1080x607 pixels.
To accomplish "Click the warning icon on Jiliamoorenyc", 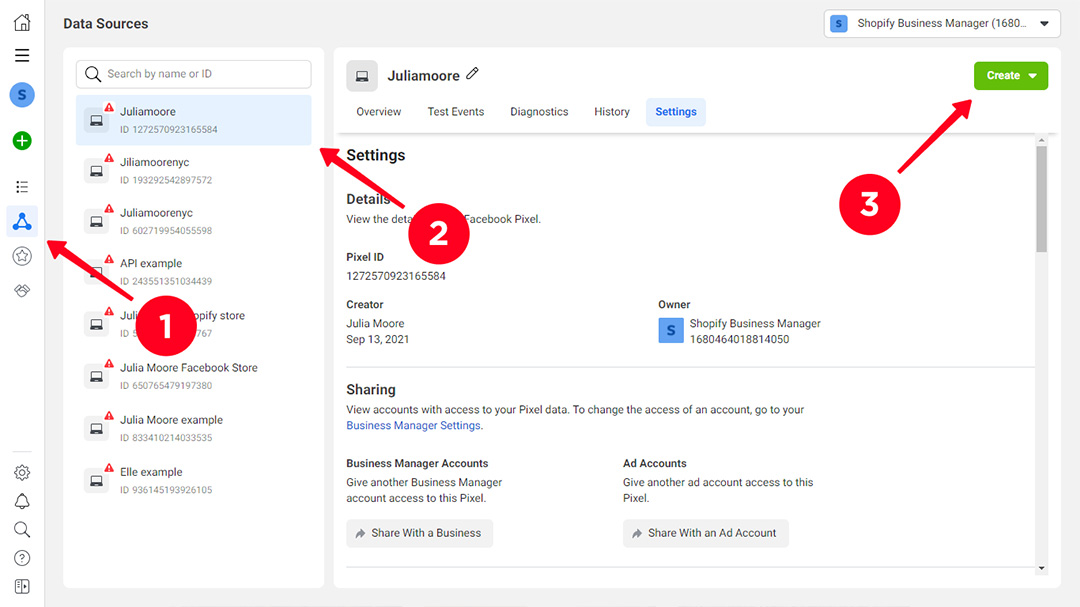I will point(109,158).
